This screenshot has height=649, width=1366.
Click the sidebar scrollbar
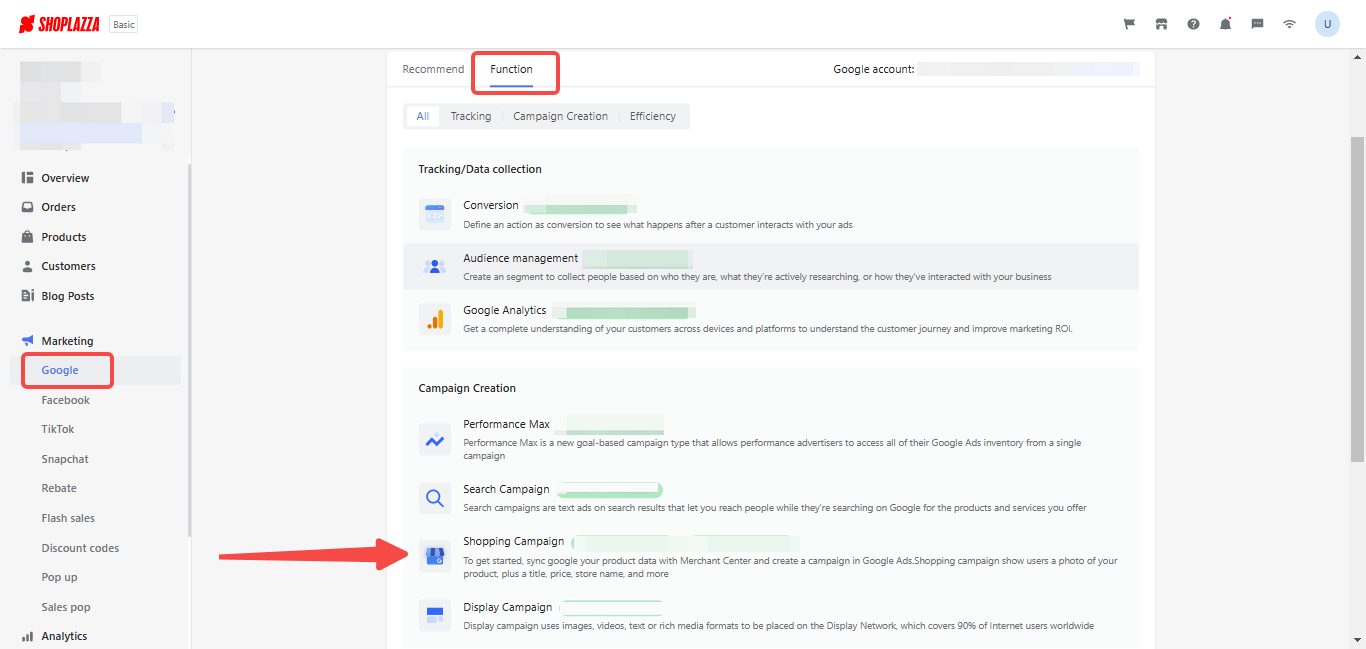coord(189,350)
